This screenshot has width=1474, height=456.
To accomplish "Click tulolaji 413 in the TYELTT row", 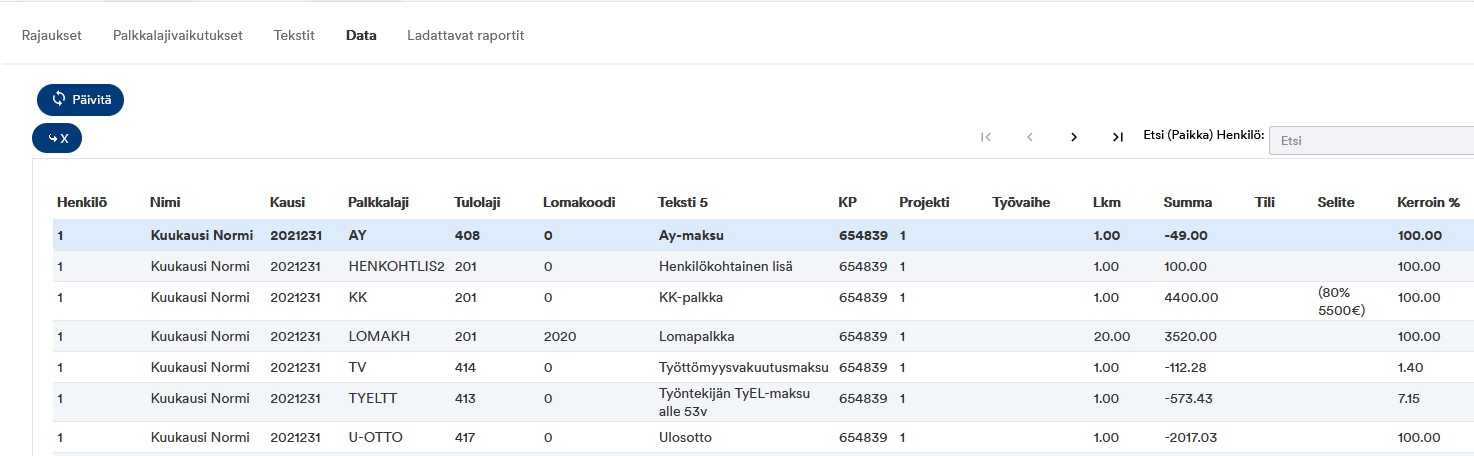I will 466,398.
